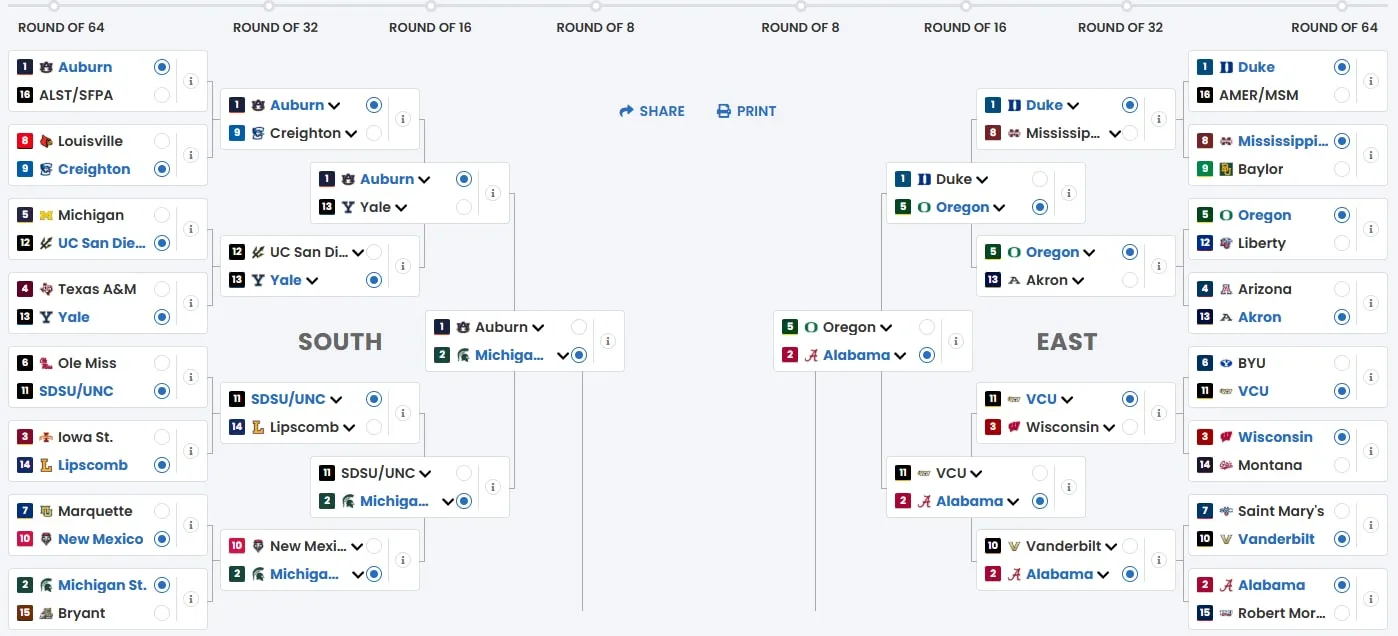Viewport: 1398px width, 636px height.
Task: Click the Duke "D" logo in the East region
Action: [x=1228, y=66]
